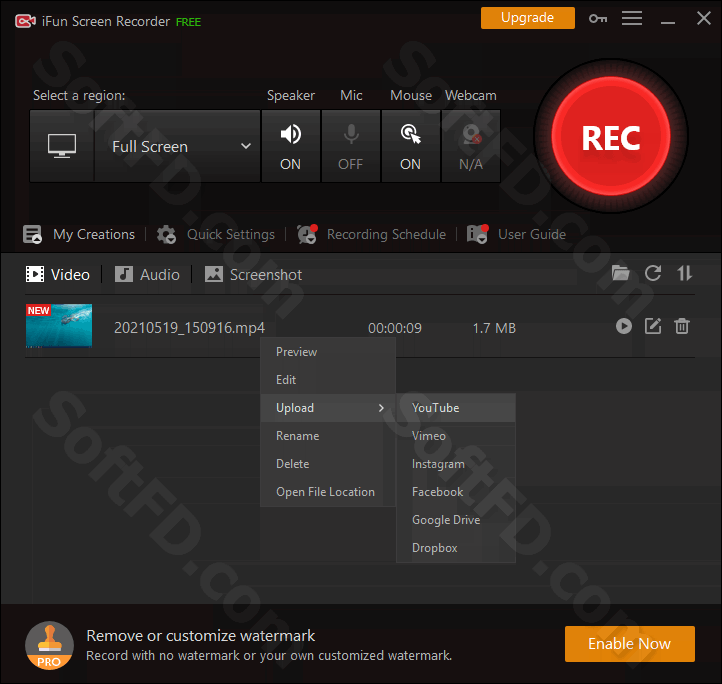This screenshot has width=722, height=684.
Task: Open Recording Schedule
Action: tap(386, 234)
